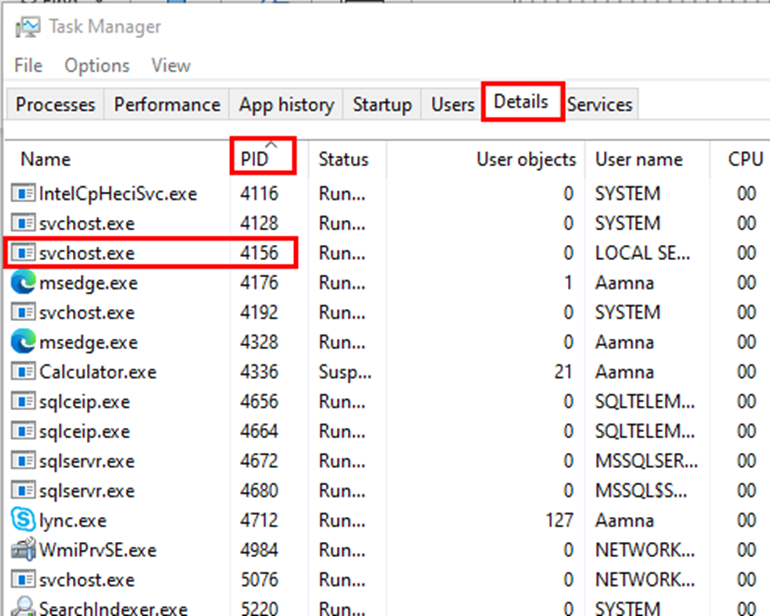Image resolution: width=770 pixels, height=616 pixels.
Task: Open the File menu
Action: click(28, 65)
